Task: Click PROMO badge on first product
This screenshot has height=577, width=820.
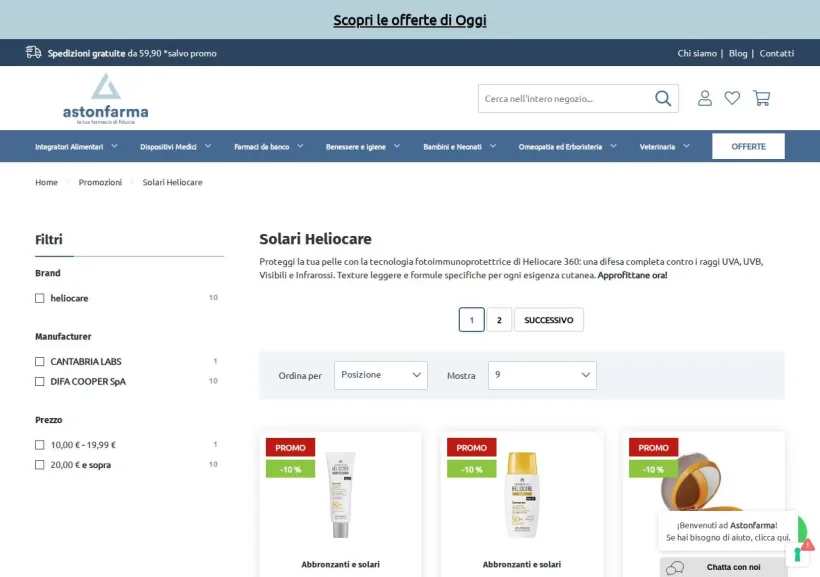Action: coord(290,448)
